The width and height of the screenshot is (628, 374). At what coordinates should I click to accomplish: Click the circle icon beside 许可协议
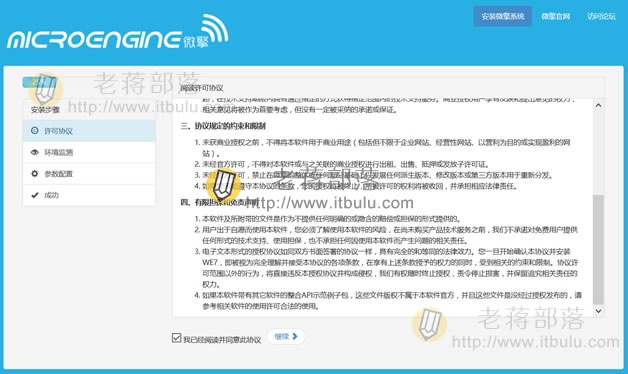[x=35, y=131]
